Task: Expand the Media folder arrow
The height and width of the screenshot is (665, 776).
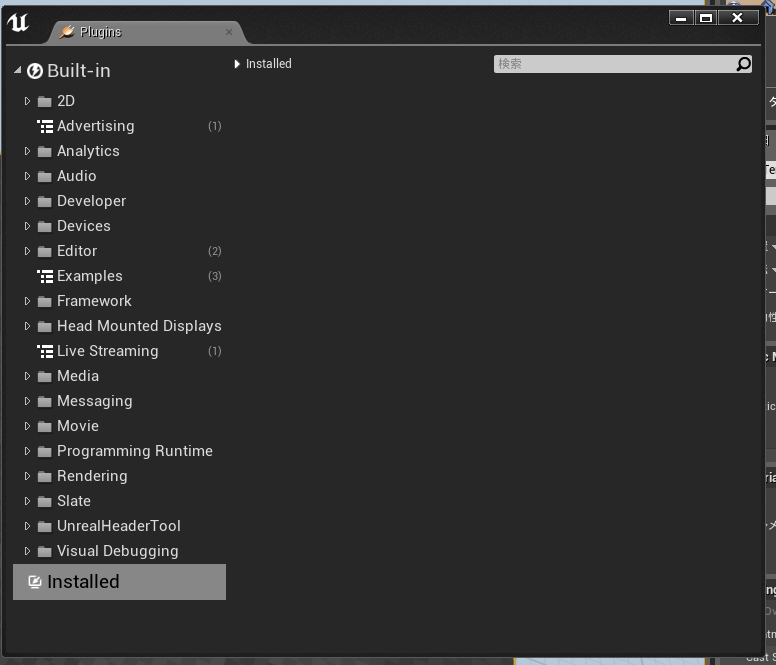Action: click(x=27, y=376)
